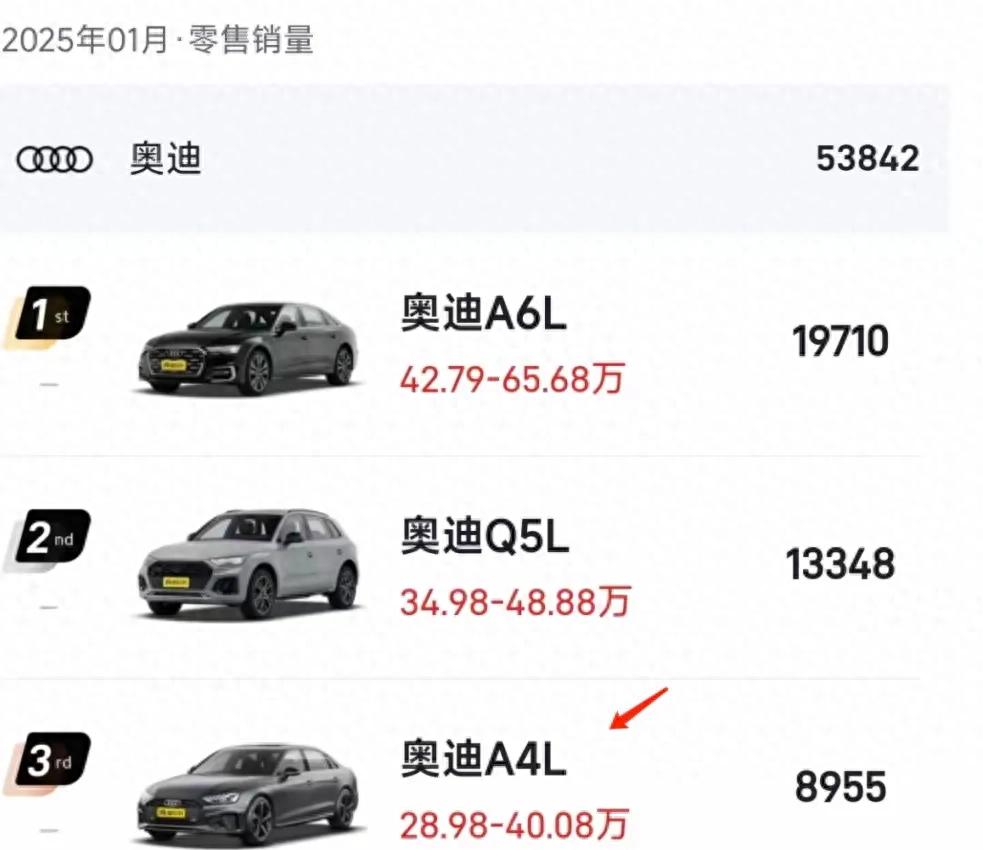The width and height of the screenshot is (983, 850).
Task: Select the 奥迪Q5L model name
Action: pos(485,539)
